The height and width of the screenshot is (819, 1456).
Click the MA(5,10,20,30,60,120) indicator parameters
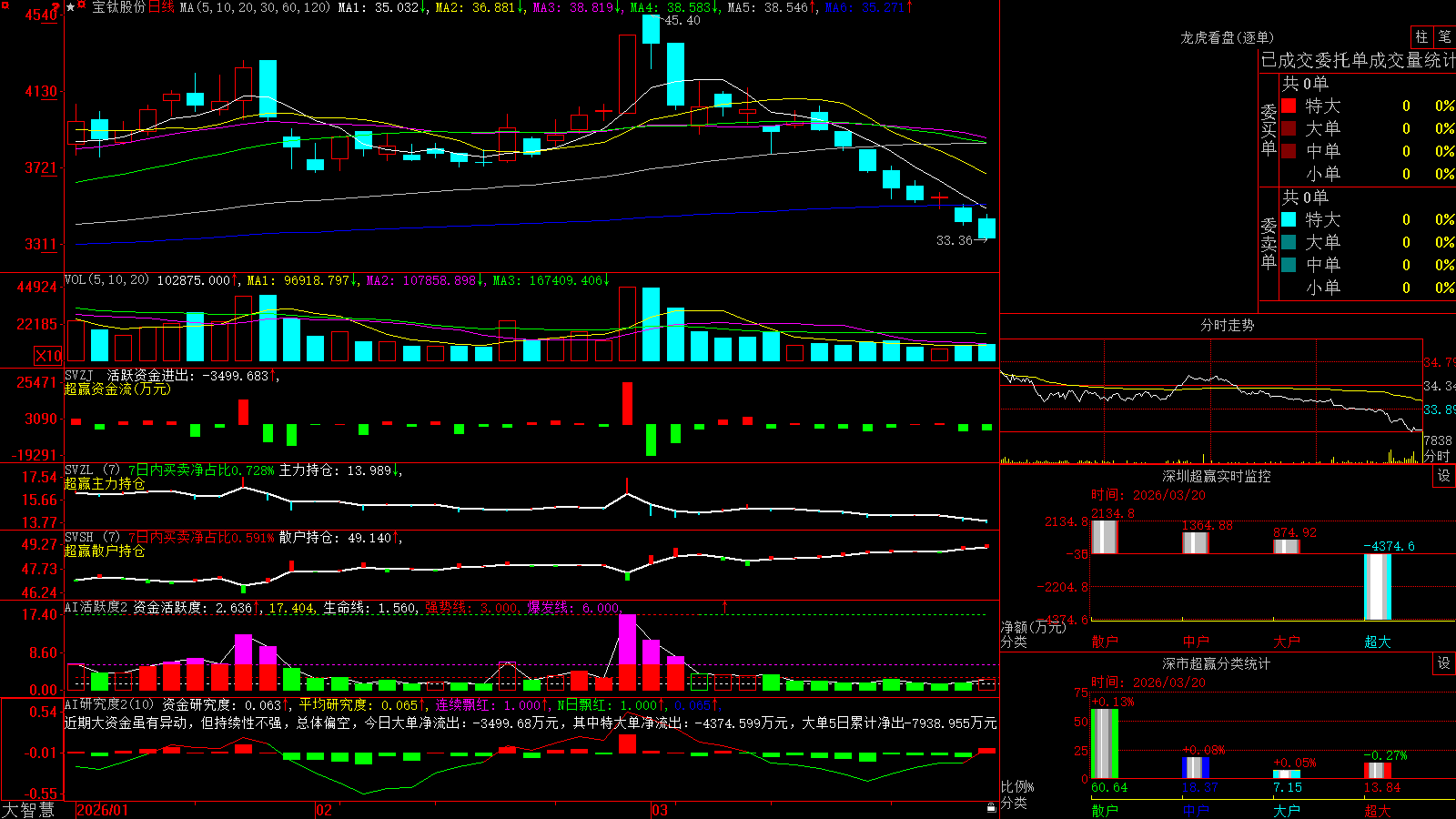(x=255, y=7)
